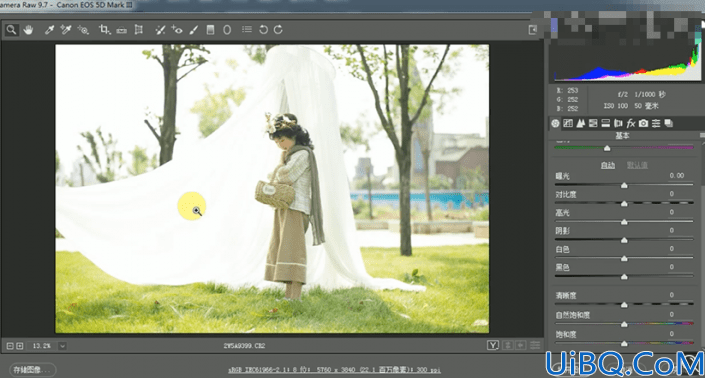Select the Color Sampler tool
The width and height of the screenshot is (705, 378).
click(x=66, y=30)
